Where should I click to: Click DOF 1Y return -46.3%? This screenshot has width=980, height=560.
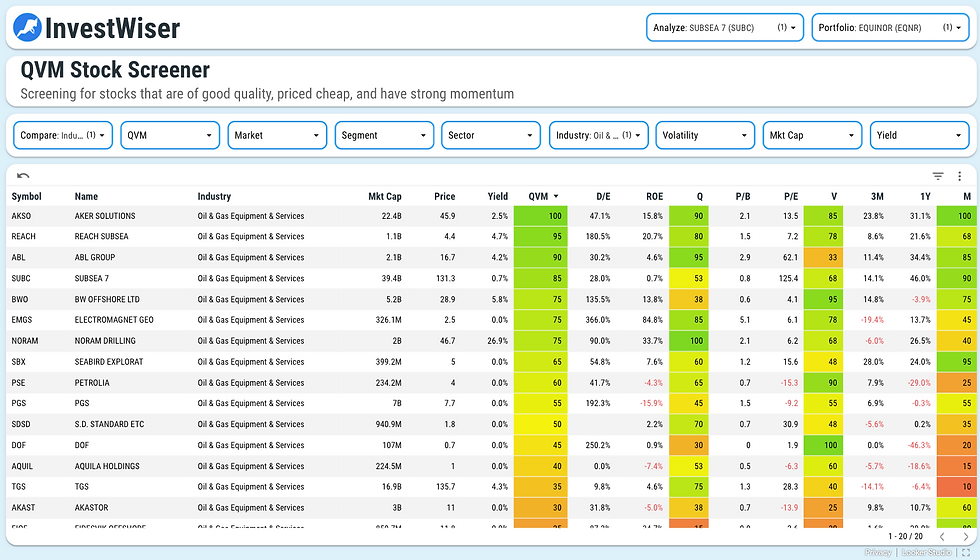[919, 446]
